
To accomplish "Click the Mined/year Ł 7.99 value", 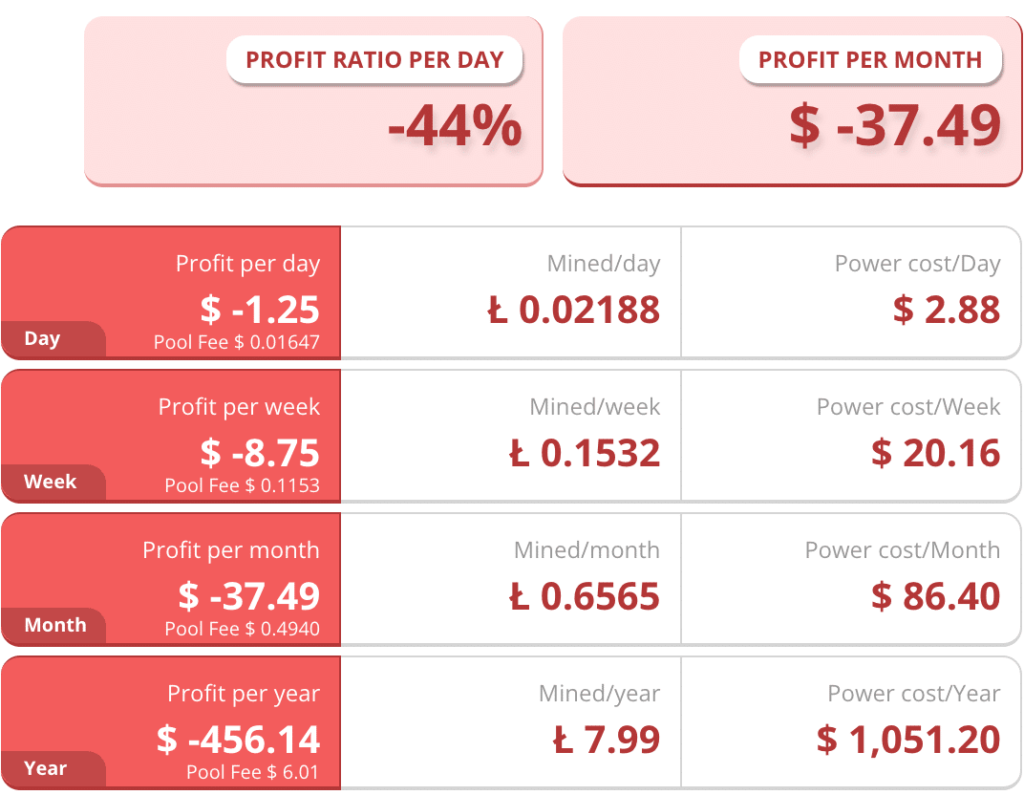I will (x=607, y=740).
